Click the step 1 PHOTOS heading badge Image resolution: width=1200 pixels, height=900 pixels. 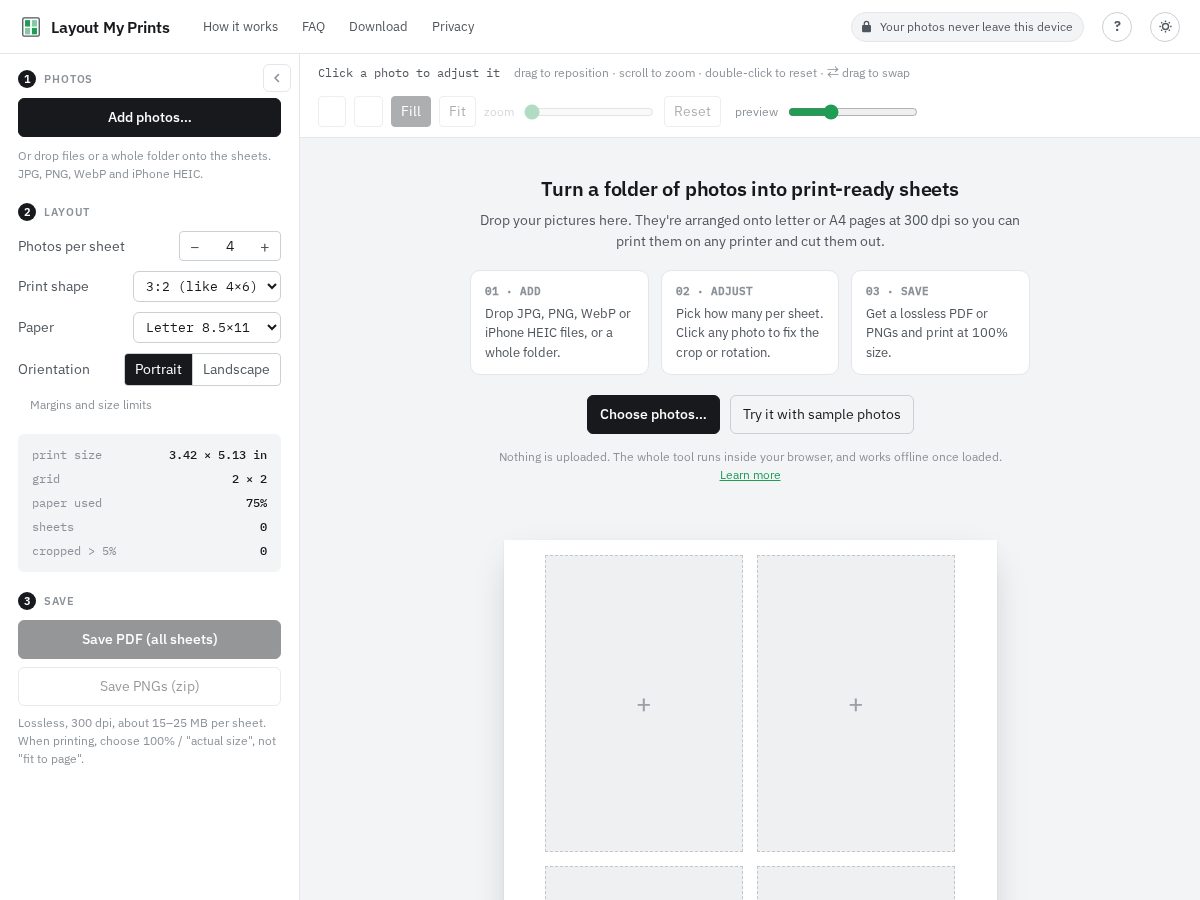(x=27, y=79)
